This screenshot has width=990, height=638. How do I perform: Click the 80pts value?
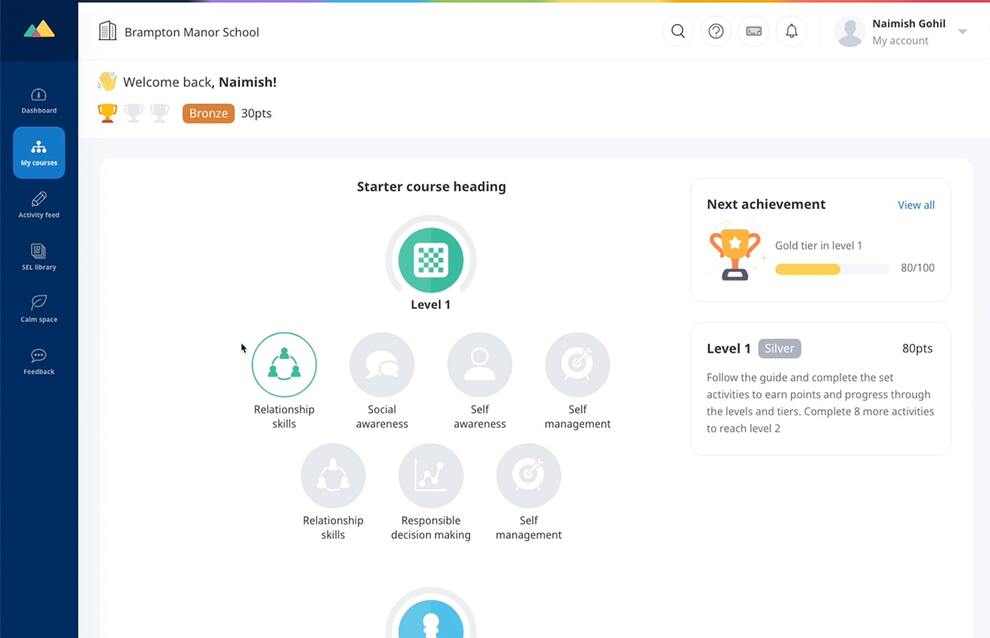(x=917, y=348)
